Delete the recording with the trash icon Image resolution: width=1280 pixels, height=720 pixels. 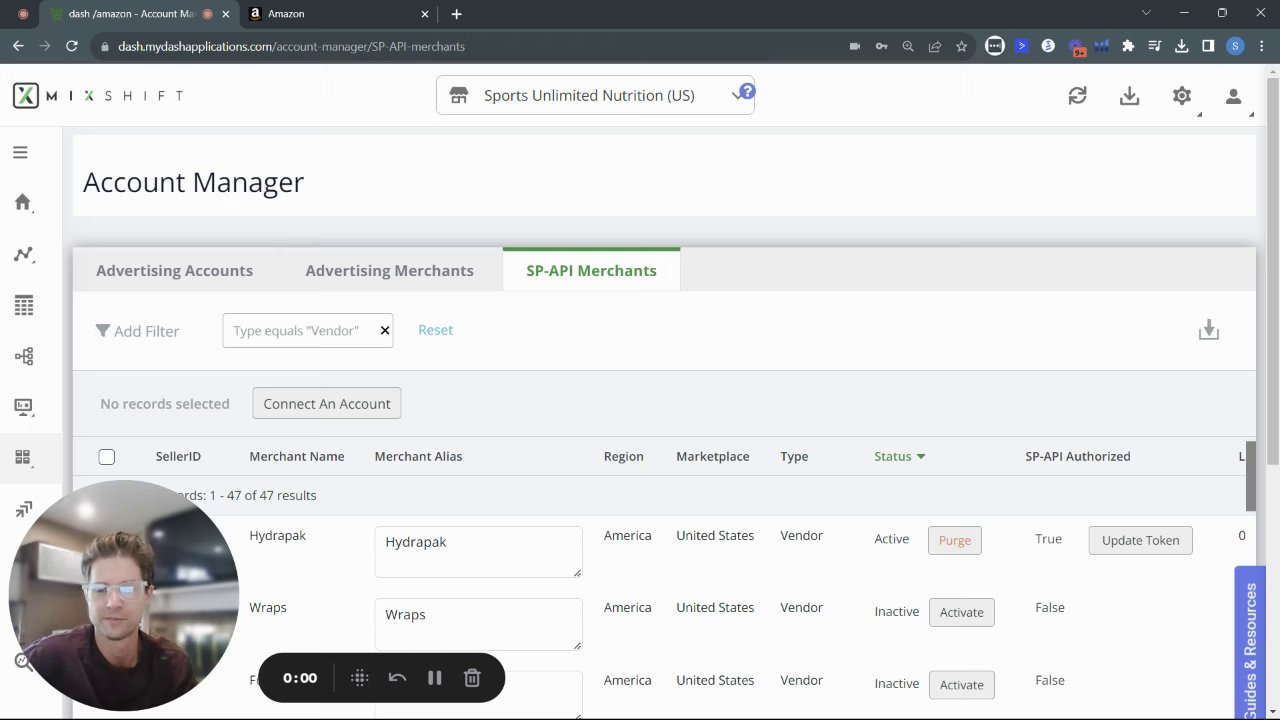[472, 678]
